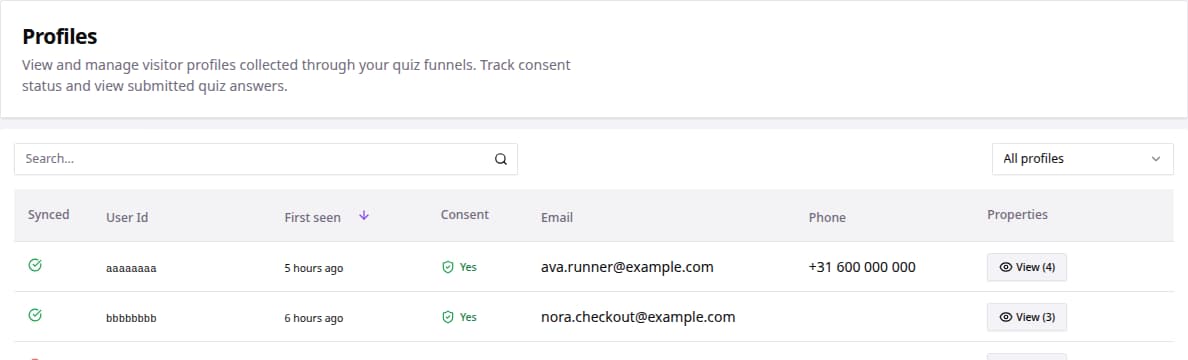Click the Phone column header
Screen dimensions: 1188x360
[x=827, y=218]
